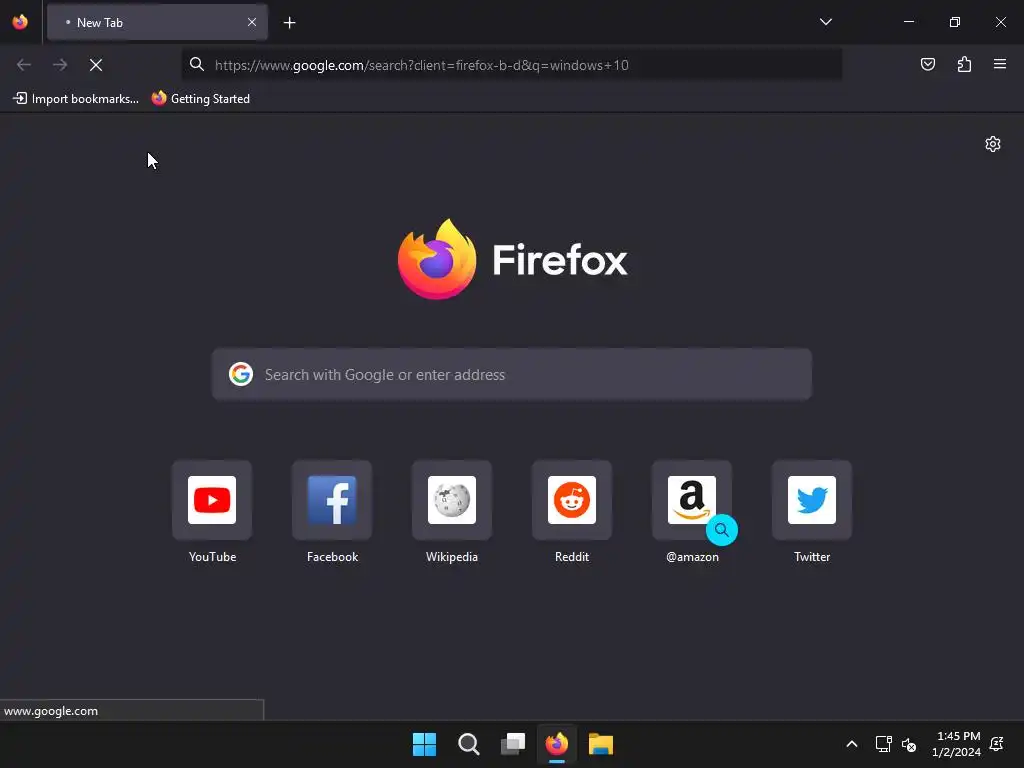Click Import bookmarks toolbar button
The image size is (1024, 768).
tap(76, 99)
